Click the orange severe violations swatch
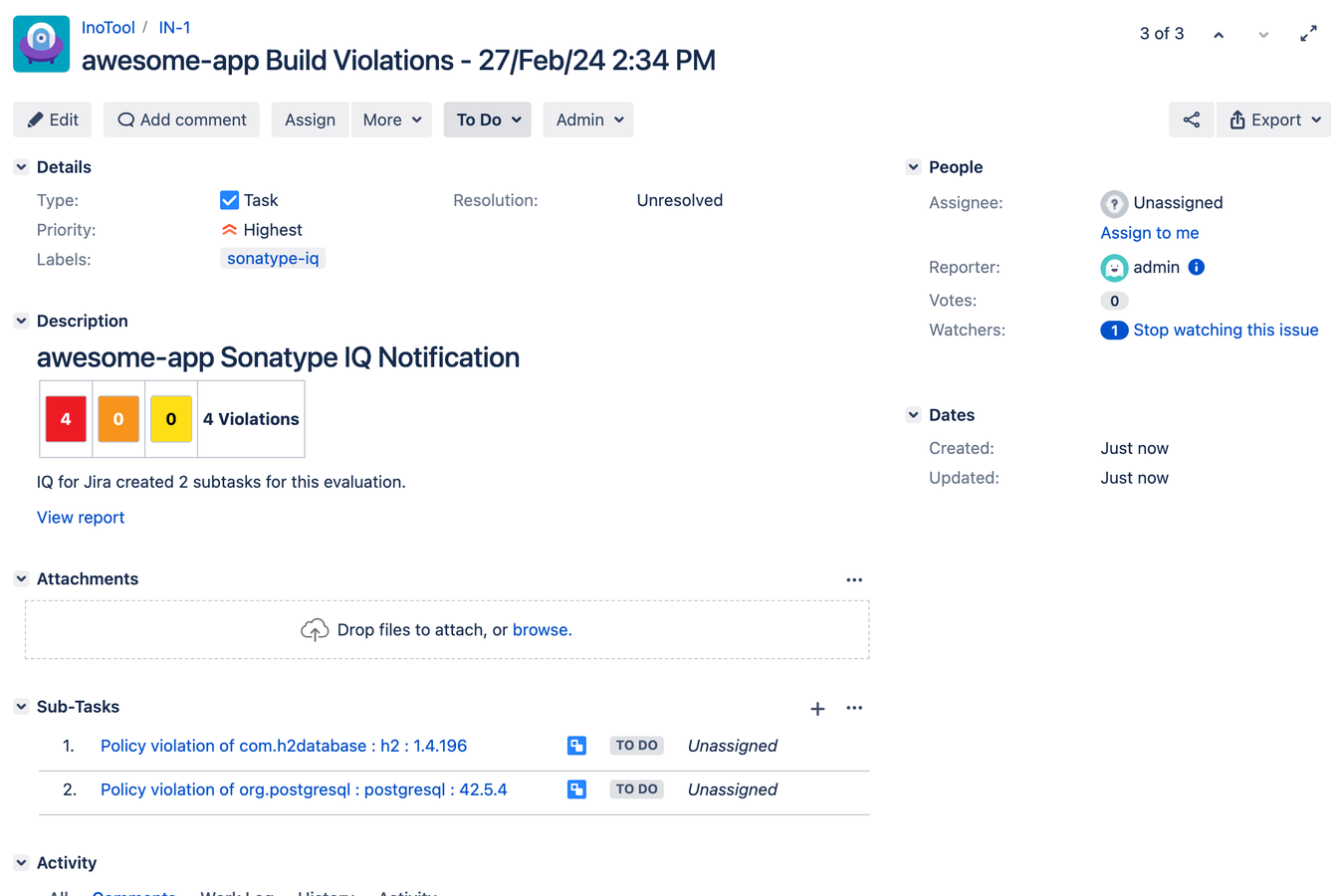 point(118,419)
